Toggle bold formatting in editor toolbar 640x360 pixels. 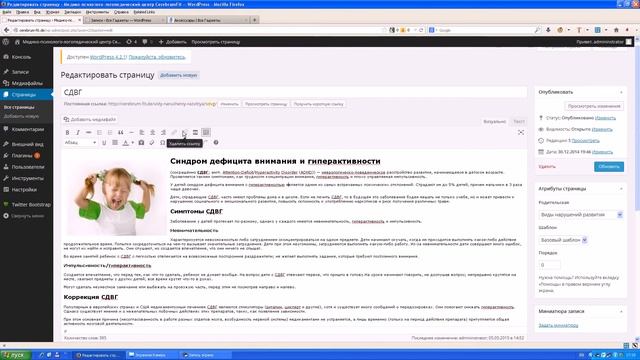67,132
